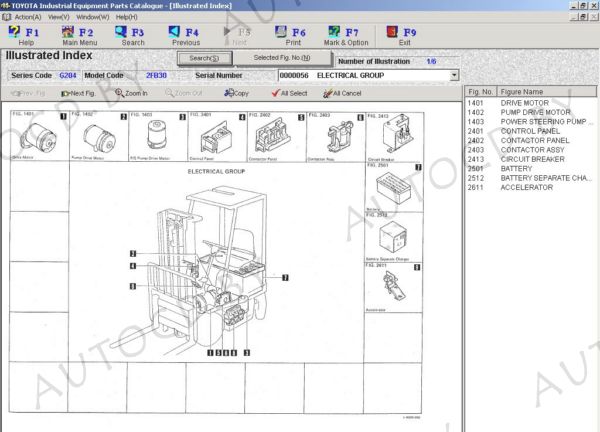Screen dimensions: 600x432
Task: Select FIG. 2403 Contactor Assy thumbnail
Action: [x=336, y=136]
